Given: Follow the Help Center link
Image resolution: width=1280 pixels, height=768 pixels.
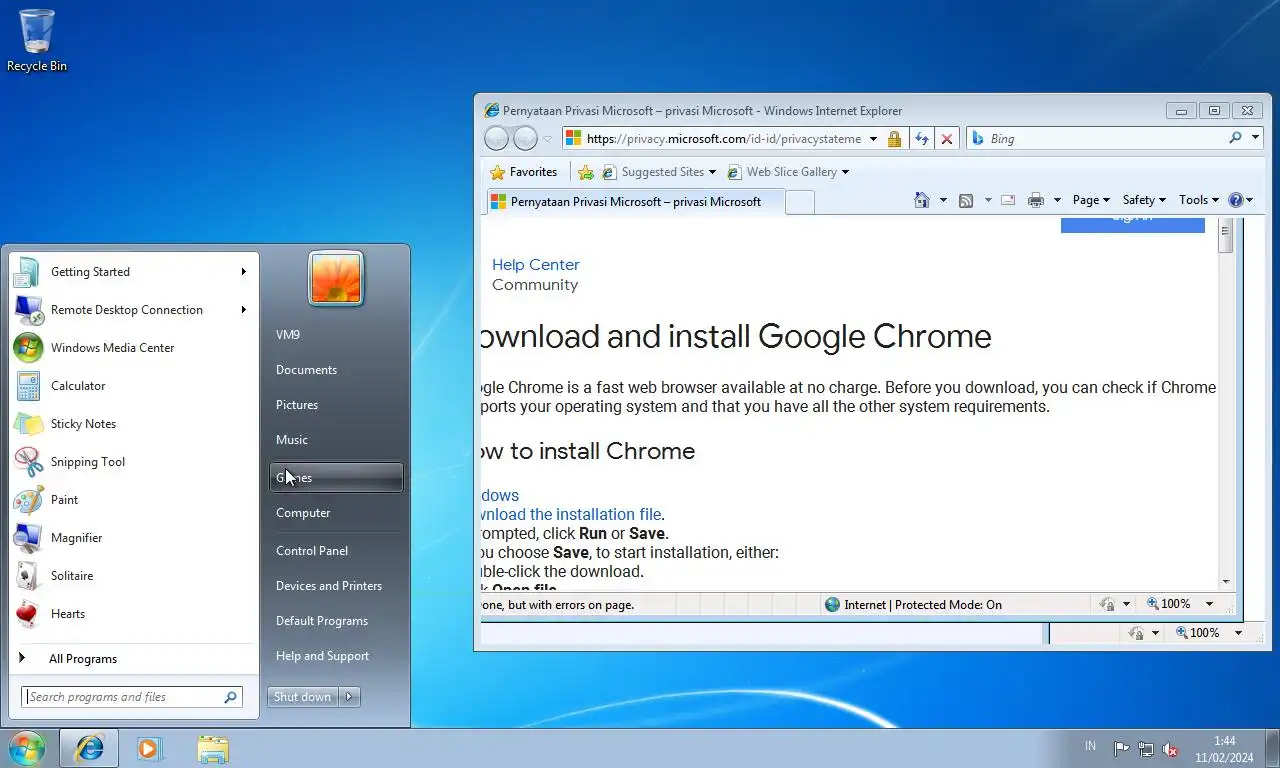Looking at the screenshot, I should tap(535, 265).
